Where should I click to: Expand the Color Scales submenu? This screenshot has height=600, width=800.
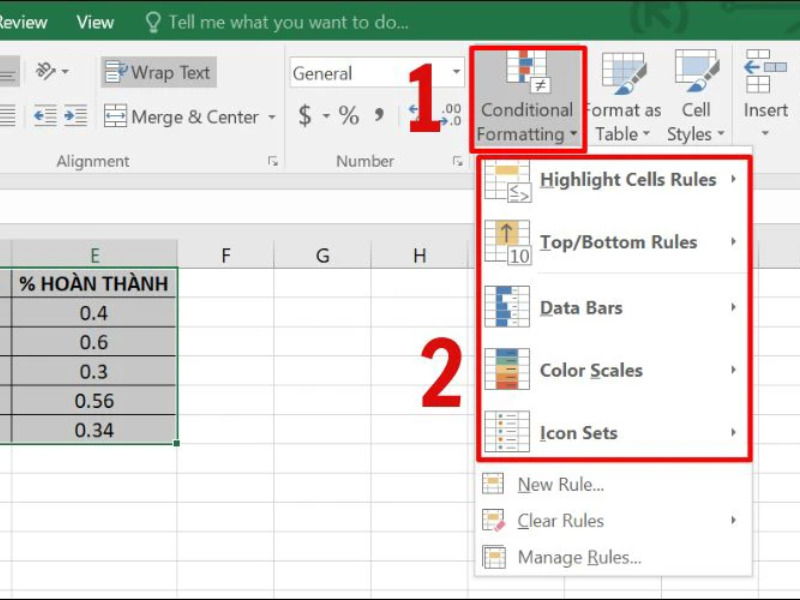(x=733, y=369)
